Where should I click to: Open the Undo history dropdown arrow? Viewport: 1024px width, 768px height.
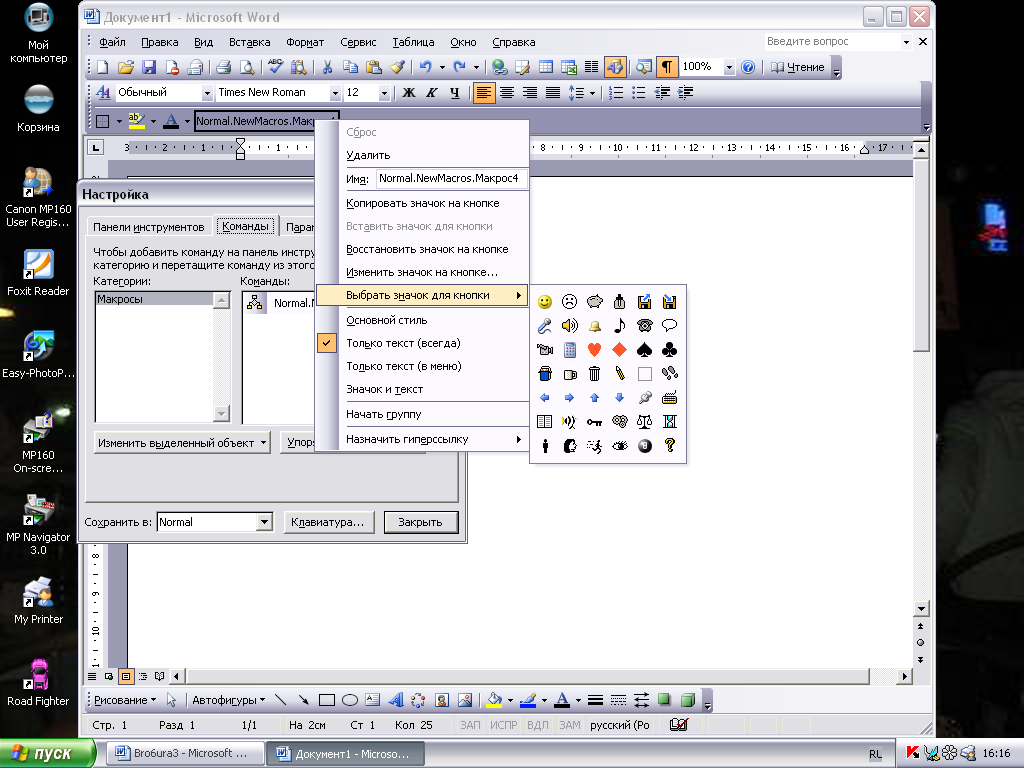point(442,67)
